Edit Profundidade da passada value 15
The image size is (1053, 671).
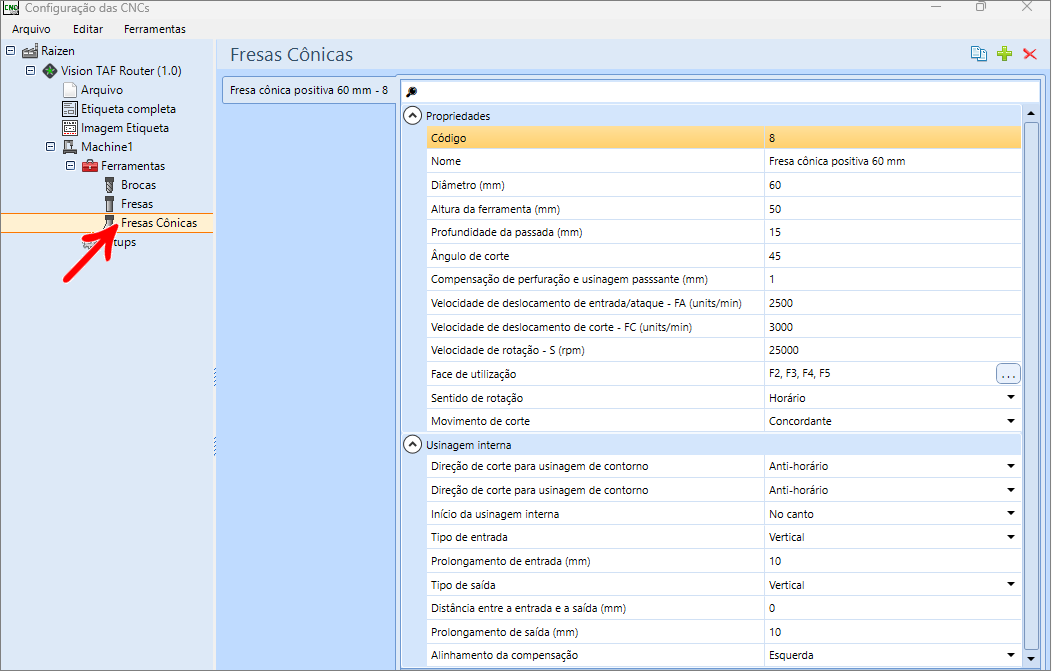892,232
